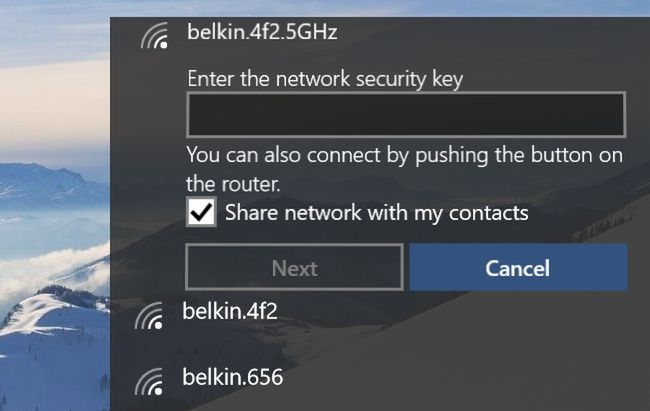Screen dimensions: 650x411
Task: Click the Wi-Fi signal icon beside belkin.656
Action: click(149, 382)
